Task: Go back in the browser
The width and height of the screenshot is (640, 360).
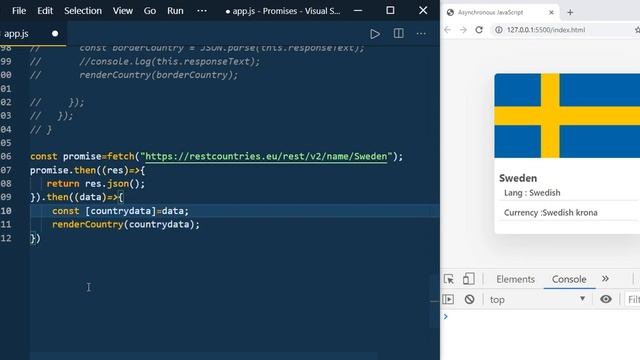Action: pyautogui.click(x=448, y=30)
